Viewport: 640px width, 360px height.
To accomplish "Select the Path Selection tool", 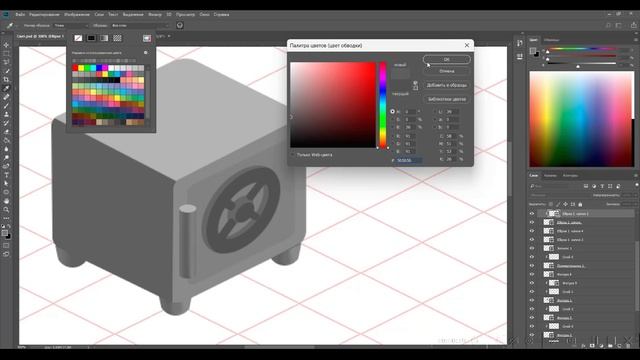I will [6, 184].
